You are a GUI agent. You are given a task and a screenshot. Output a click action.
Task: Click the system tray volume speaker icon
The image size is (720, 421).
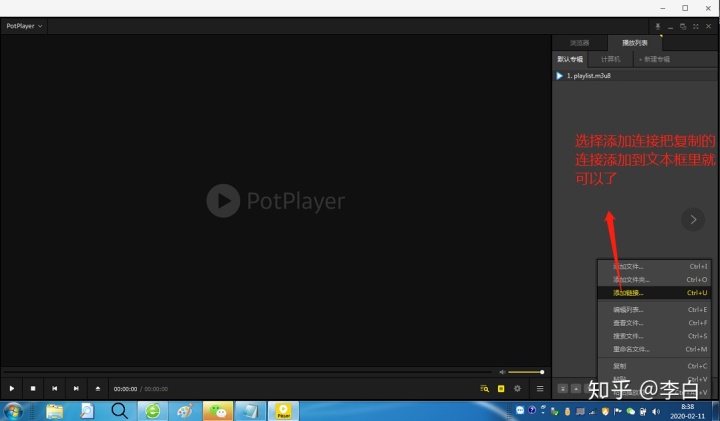pos(656,411)
